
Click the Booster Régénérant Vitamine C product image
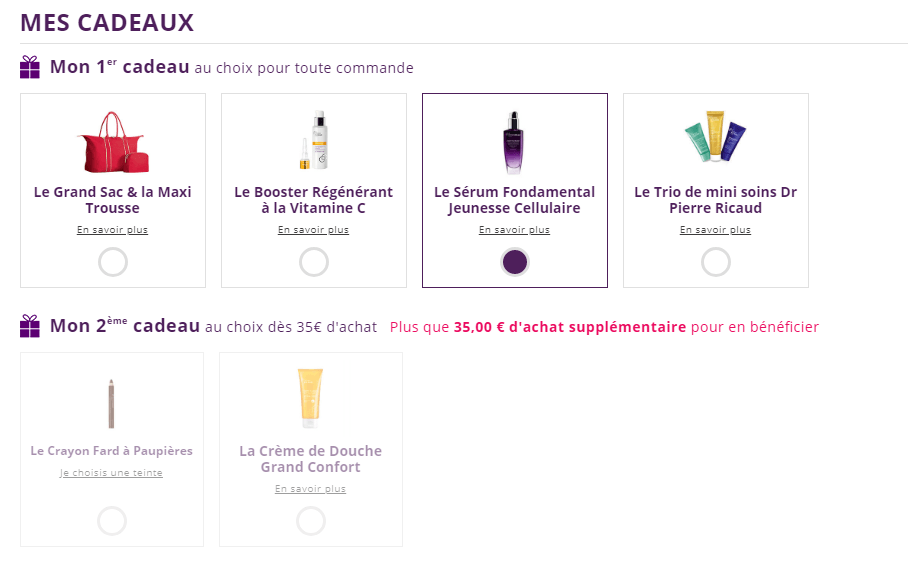click(x=314, y=141)
